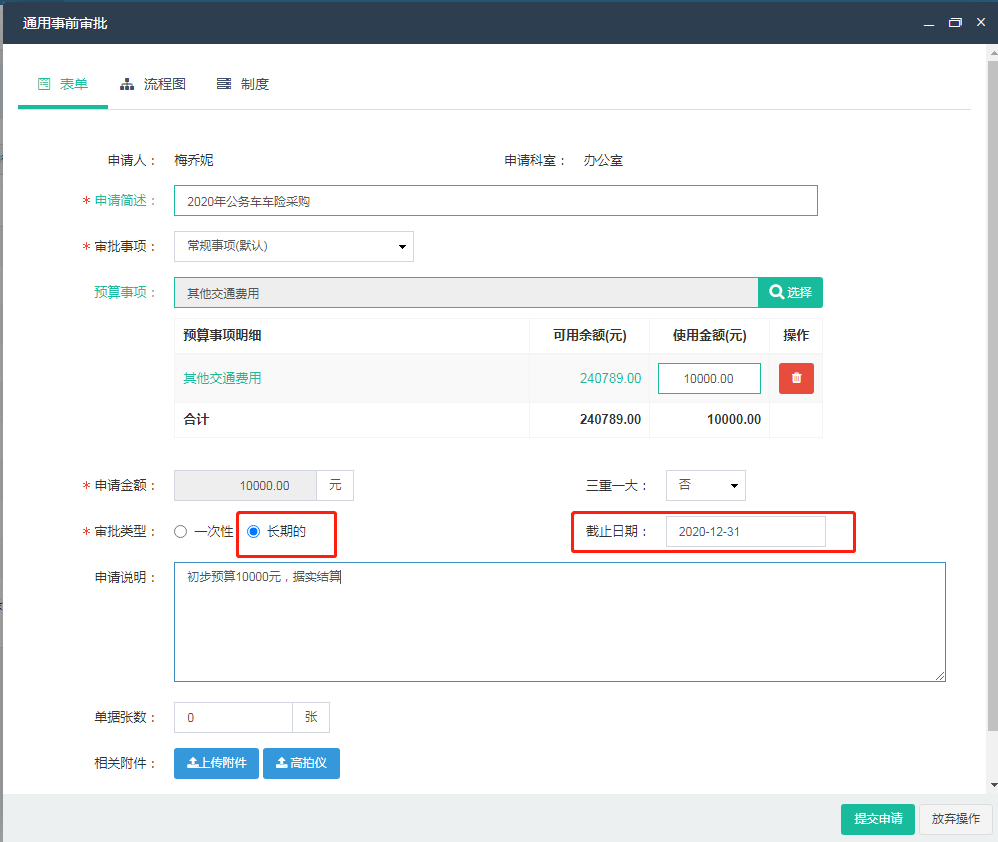Delete the 其他交通费用 budget row
Viewport: 998px width, 842px height.
(796, 379)
